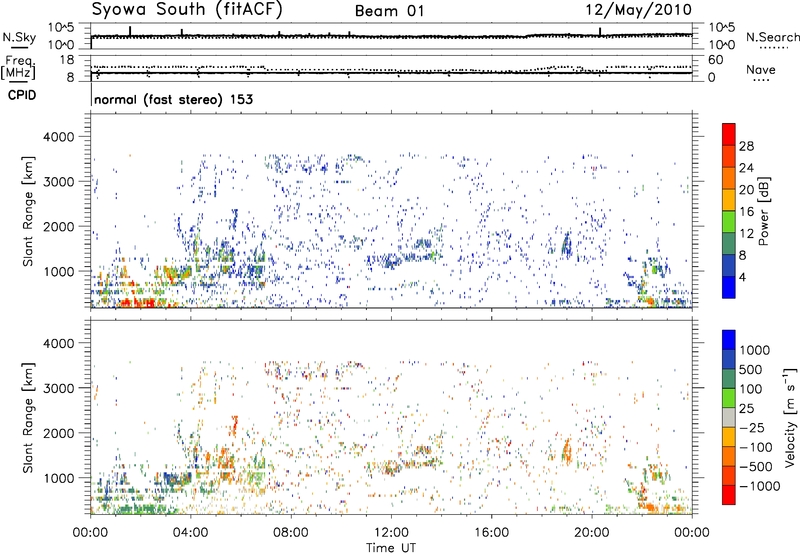Click the "N.Search" legend label
The height and width of the screenshot is (554, 800).
point(772,37)
